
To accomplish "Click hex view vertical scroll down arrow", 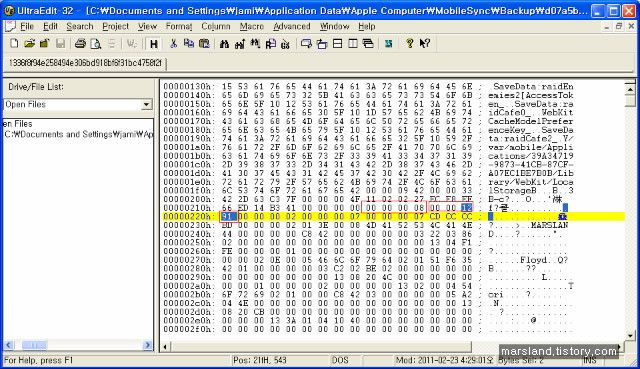I will tap(630, 336).
